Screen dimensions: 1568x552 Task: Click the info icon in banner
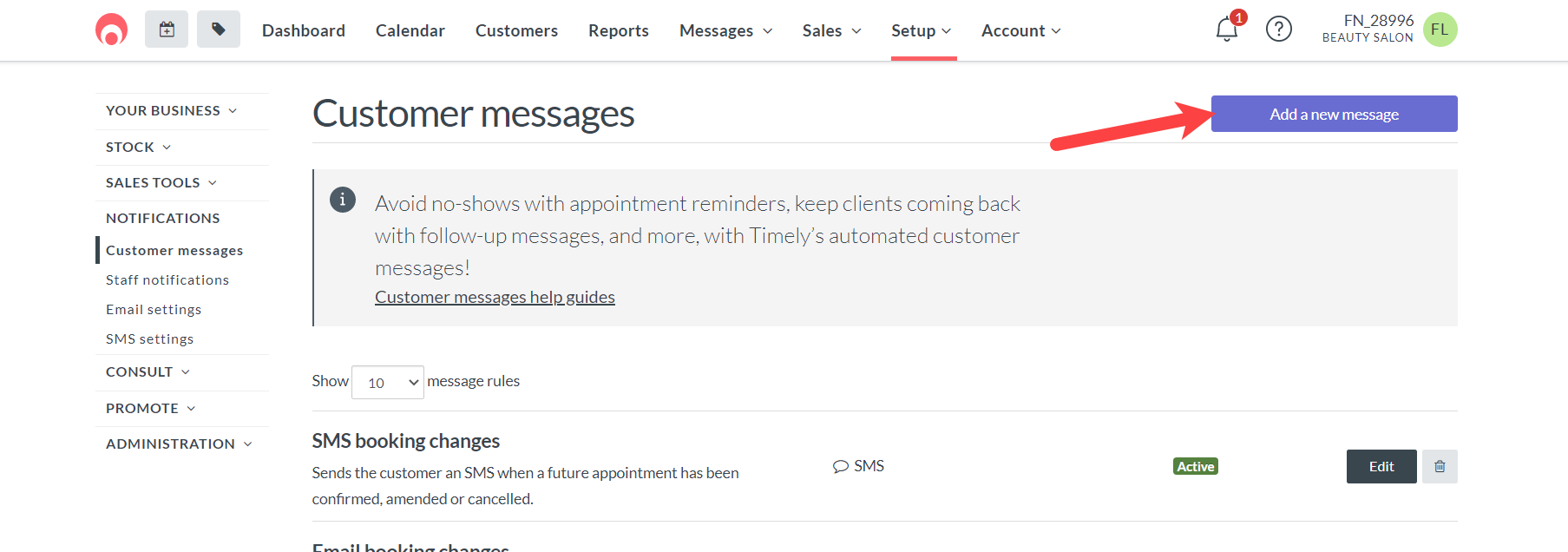coord(343,200)
